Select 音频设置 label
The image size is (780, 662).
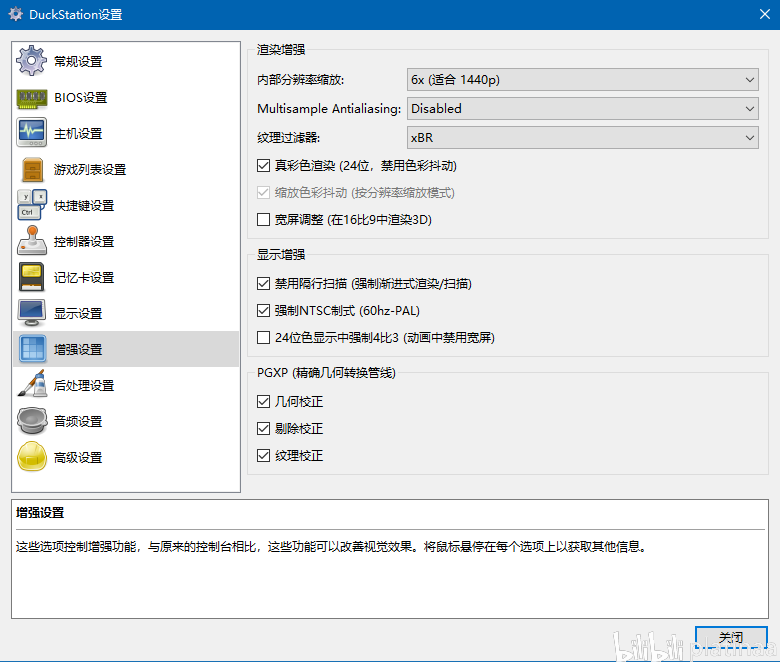tap(78, 421)
